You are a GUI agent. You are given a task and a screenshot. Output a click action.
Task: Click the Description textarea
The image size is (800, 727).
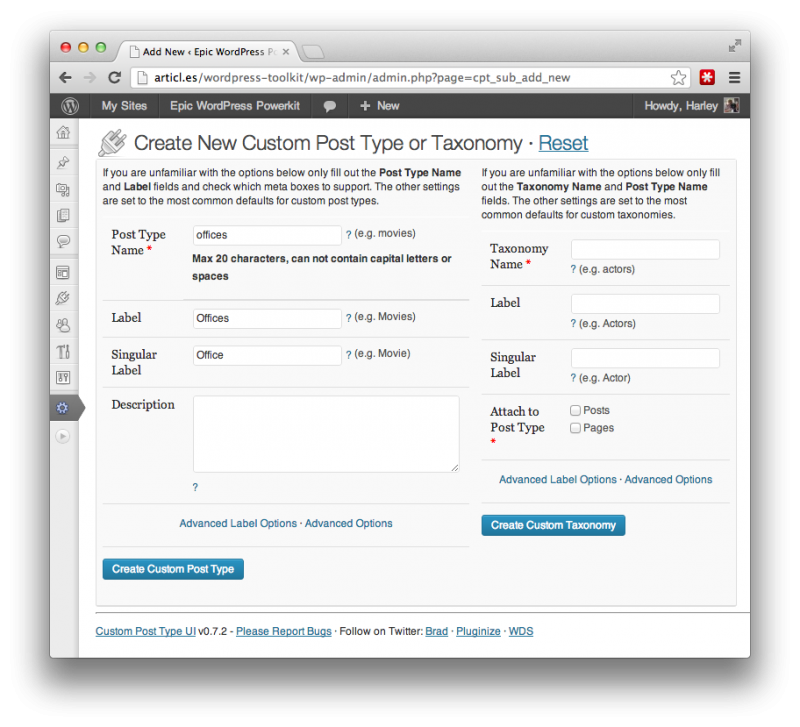pos(326,434)
